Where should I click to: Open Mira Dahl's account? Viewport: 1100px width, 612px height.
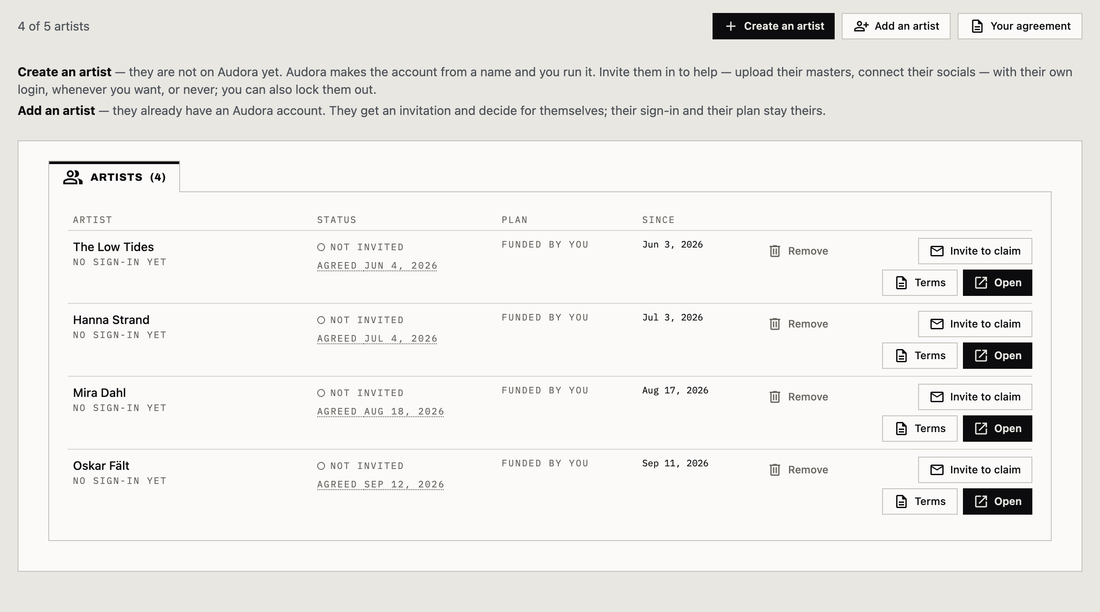pyautogui.click(x=998, y=429)
